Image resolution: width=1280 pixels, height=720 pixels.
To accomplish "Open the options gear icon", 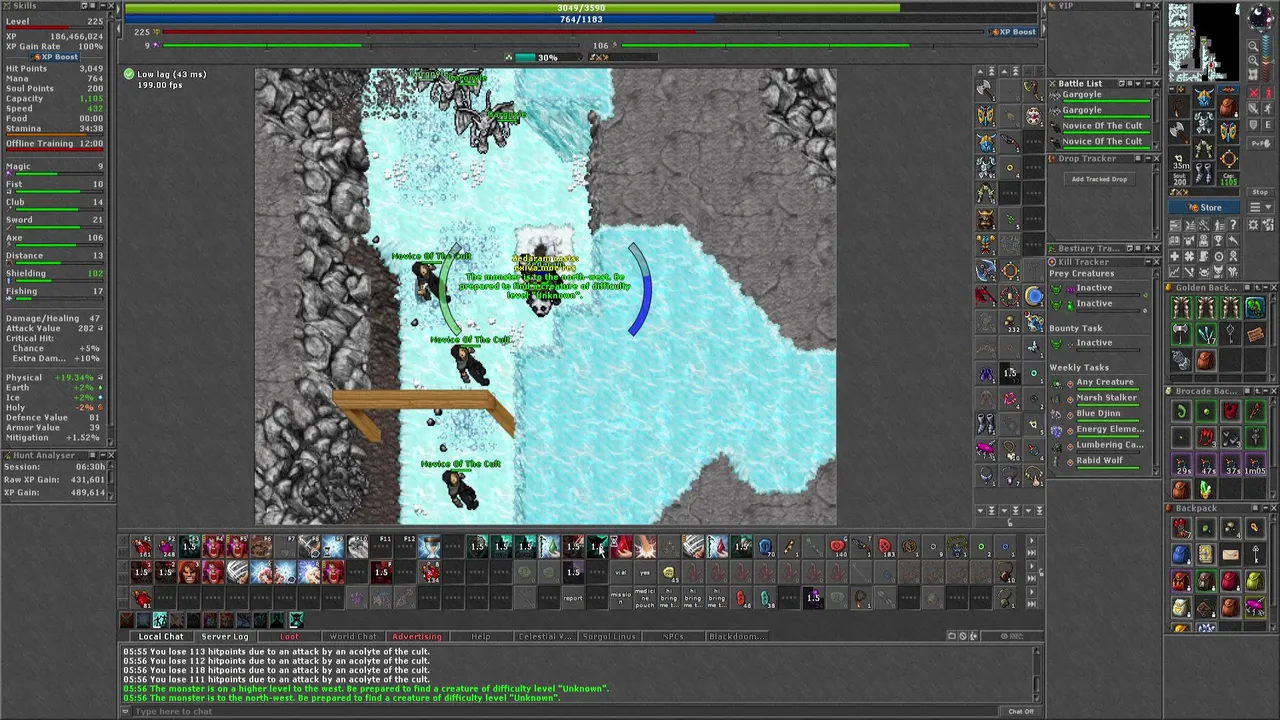I will point(1253,225).
